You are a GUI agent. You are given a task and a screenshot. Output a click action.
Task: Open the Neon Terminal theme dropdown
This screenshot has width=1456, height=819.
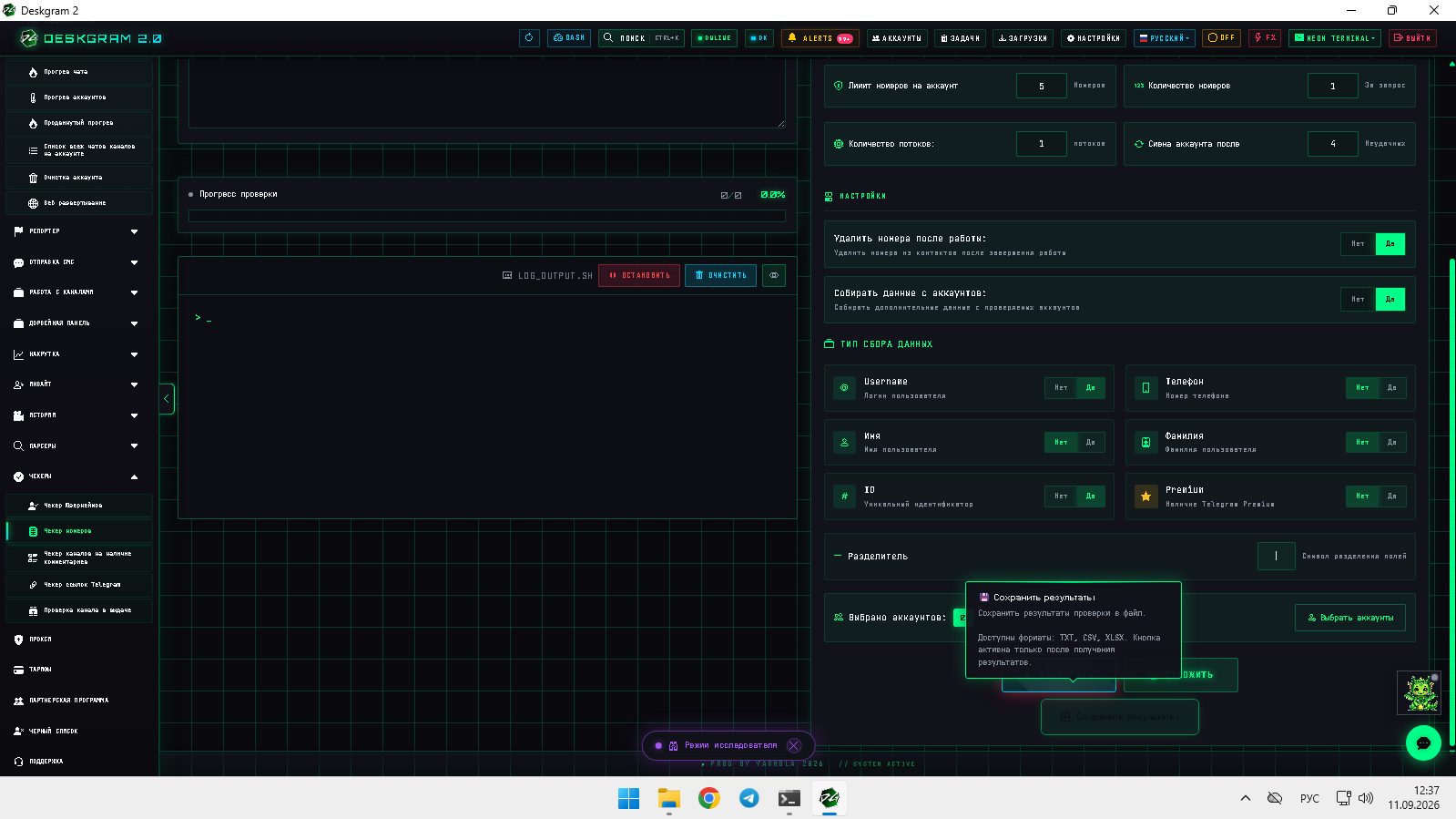[x=1335, y=38]
